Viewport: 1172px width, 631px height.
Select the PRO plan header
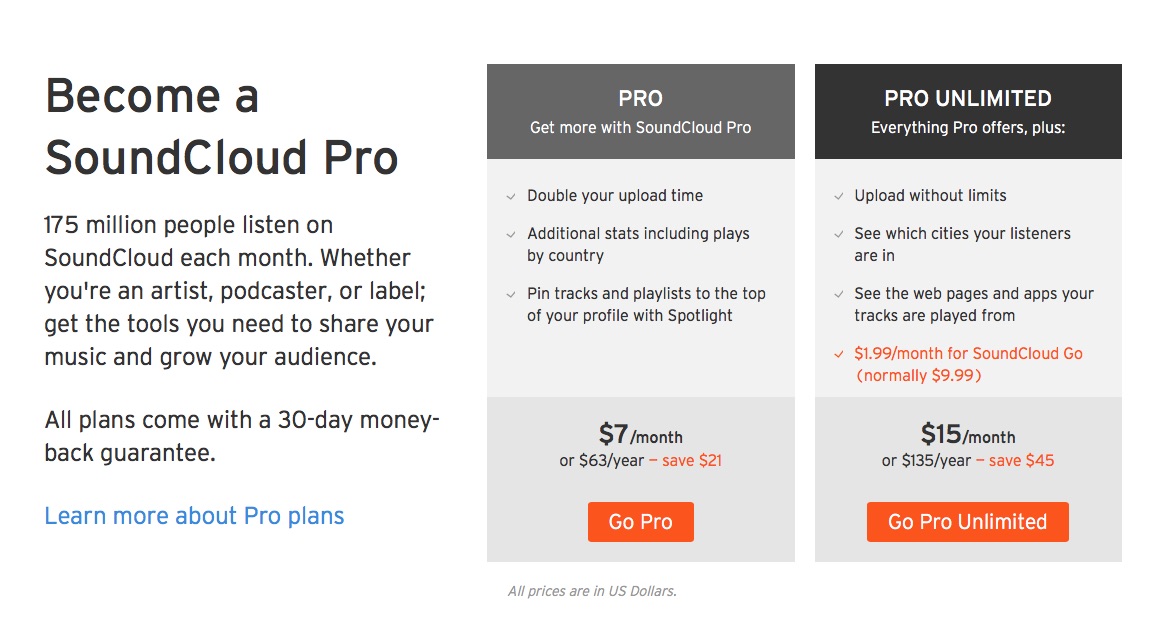tap(640, 111)
